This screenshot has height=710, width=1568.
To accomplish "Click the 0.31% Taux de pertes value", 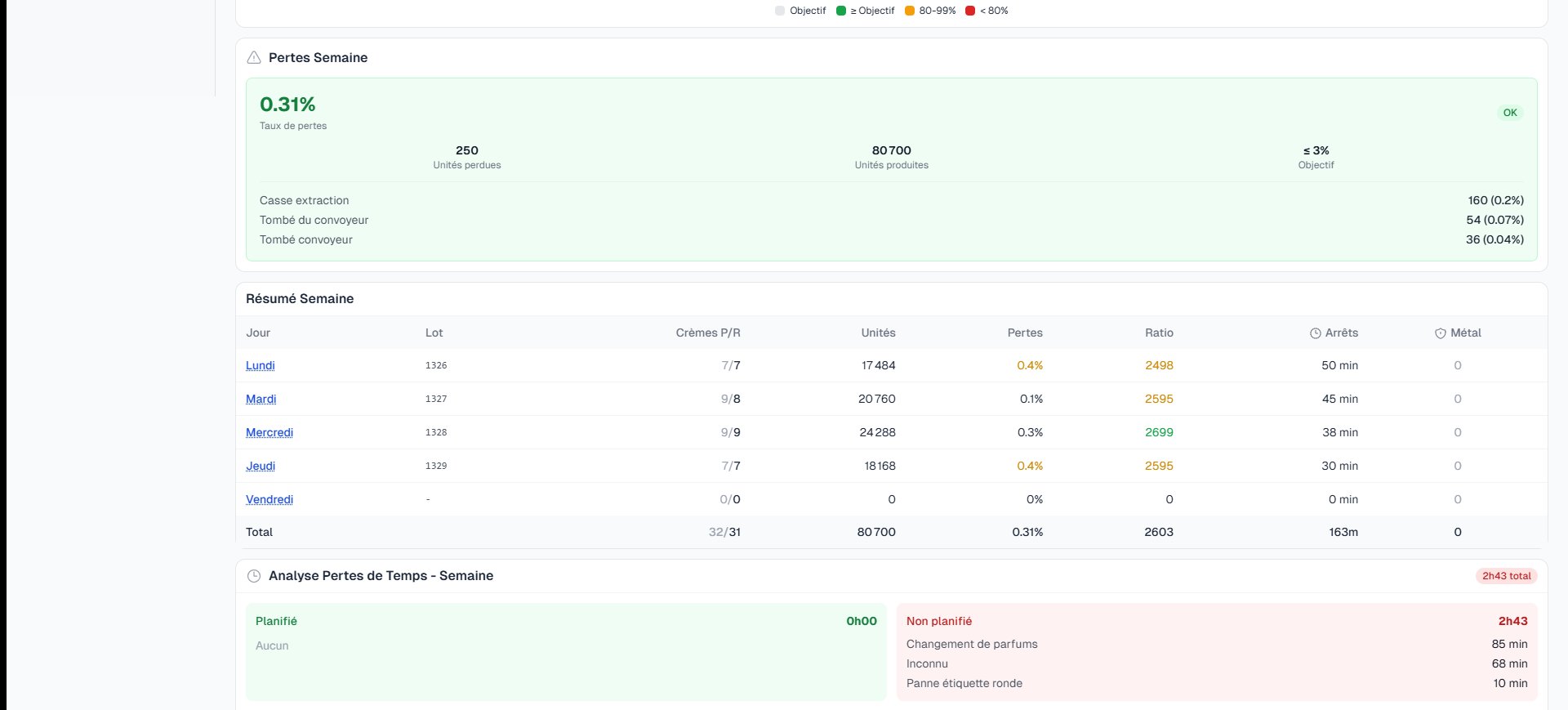I will (x=287, y=105).
